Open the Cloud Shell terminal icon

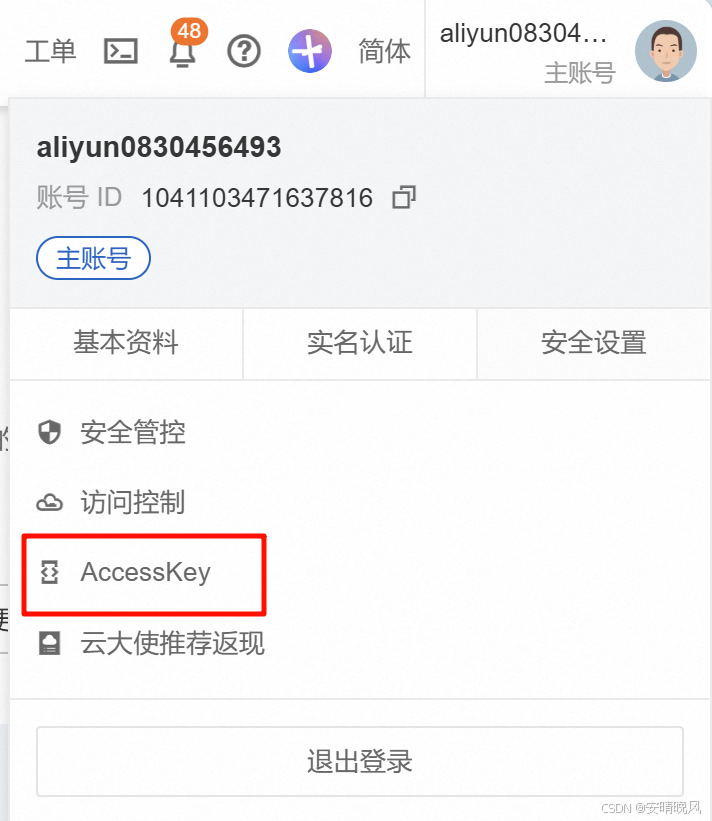[x=121, y=51]
